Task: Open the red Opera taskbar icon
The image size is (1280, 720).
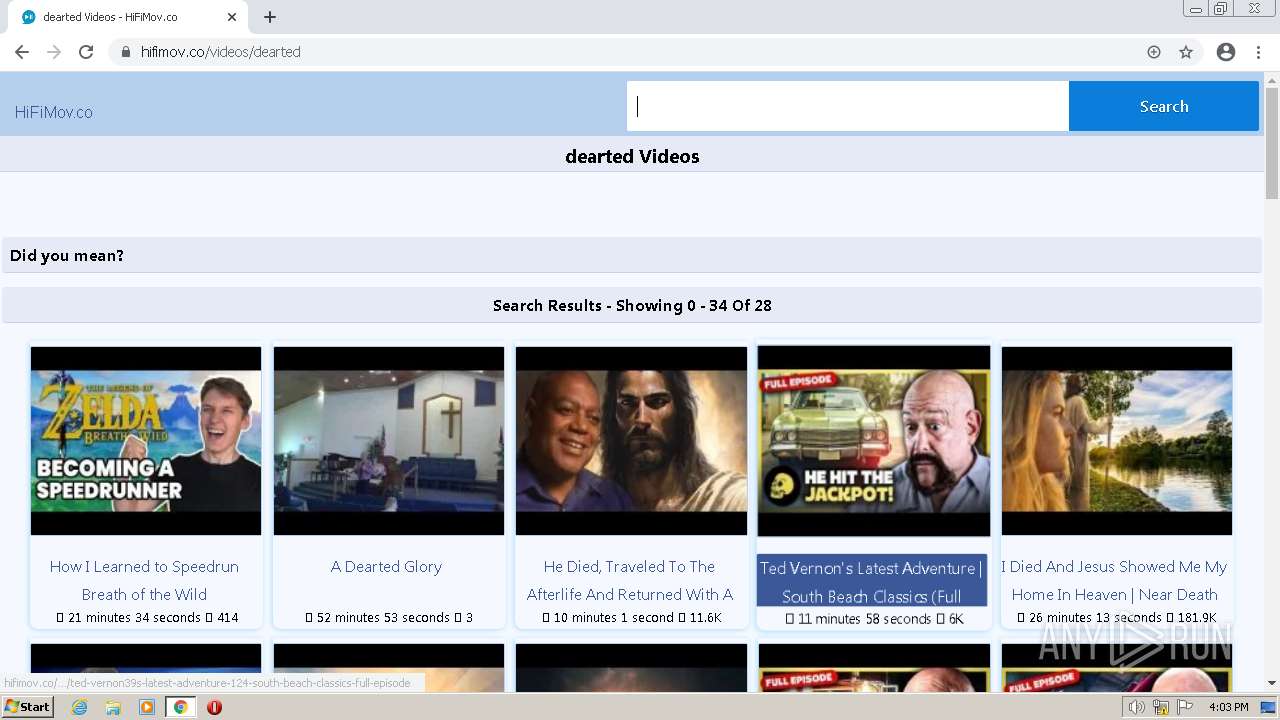Action: 214,707
